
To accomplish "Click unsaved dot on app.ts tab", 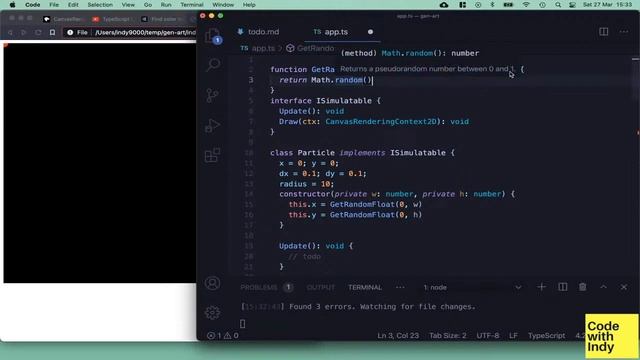I will point(370,32).
